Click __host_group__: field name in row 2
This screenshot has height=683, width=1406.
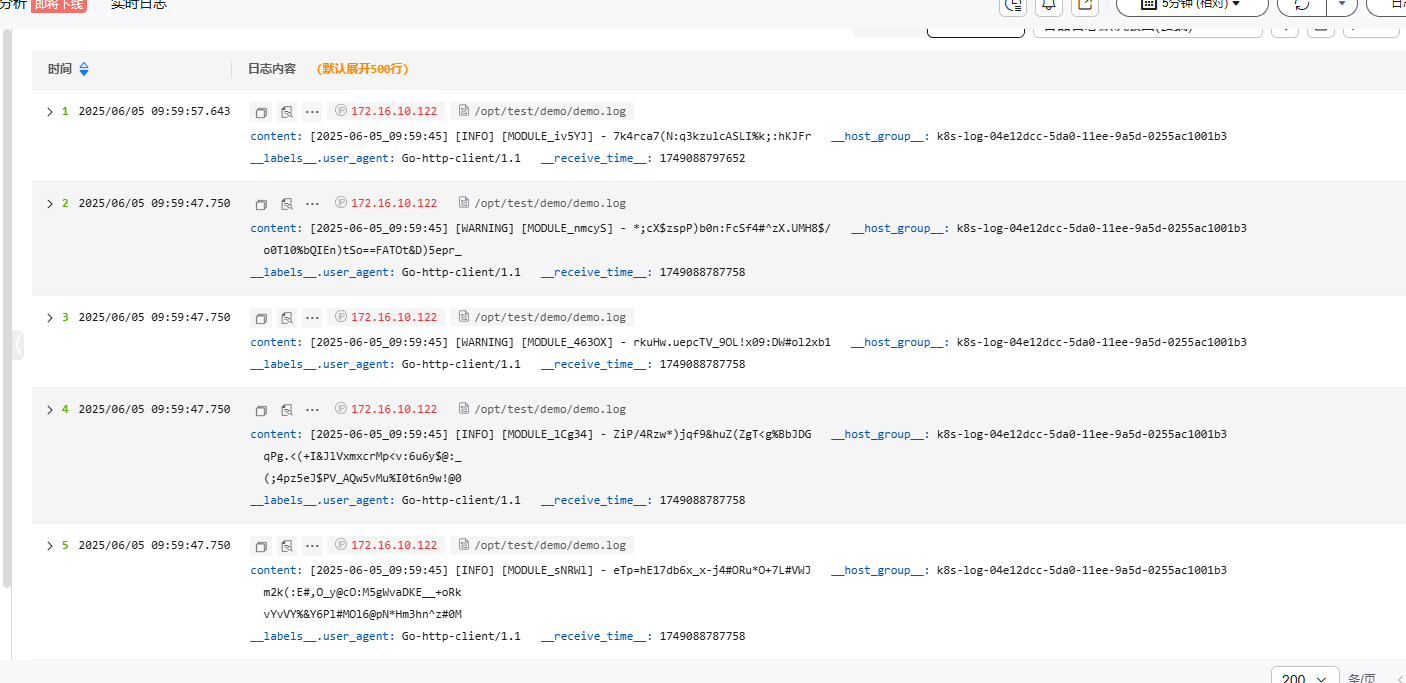[900, 228]
